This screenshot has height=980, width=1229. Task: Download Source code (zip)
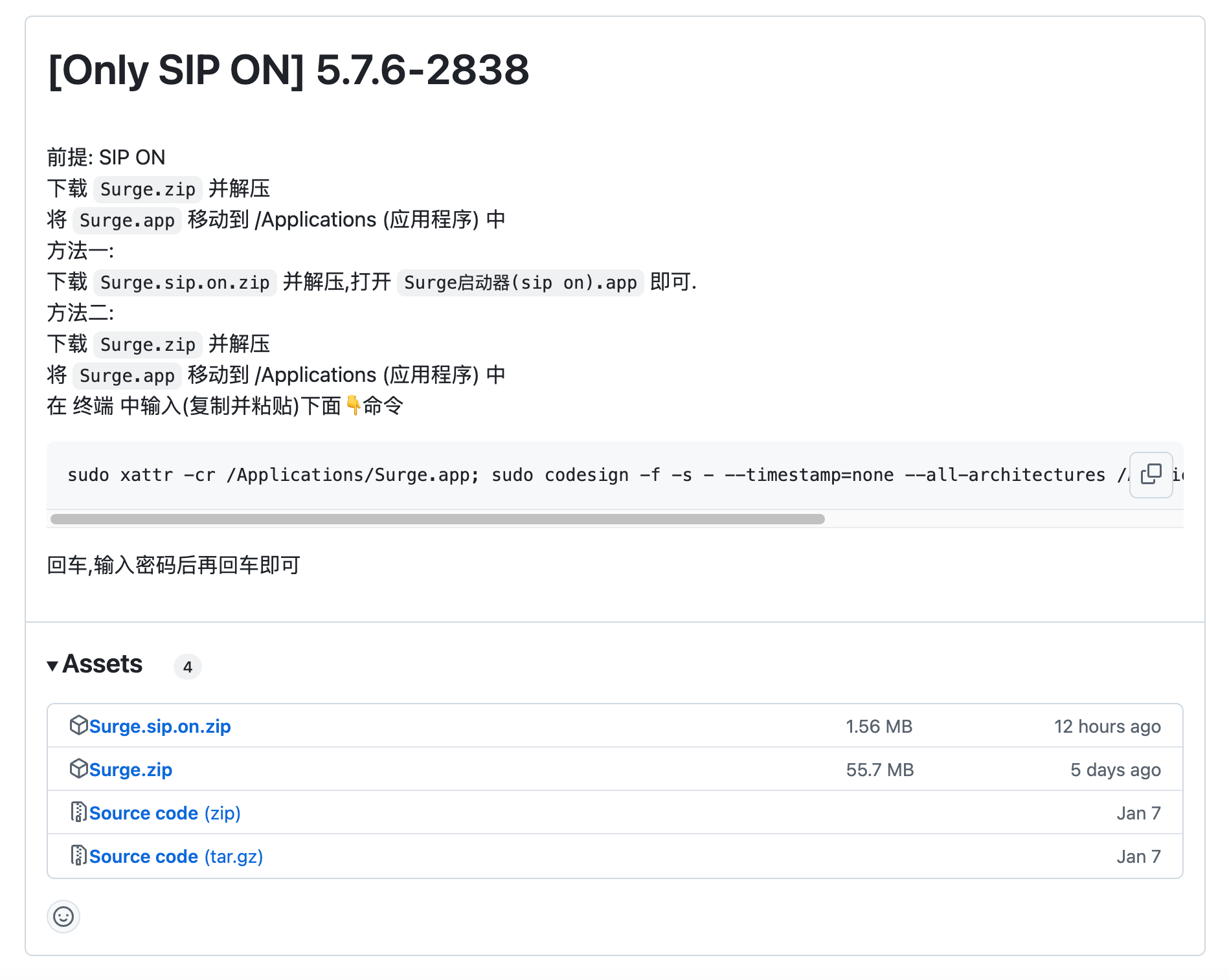tap(164, 813)
